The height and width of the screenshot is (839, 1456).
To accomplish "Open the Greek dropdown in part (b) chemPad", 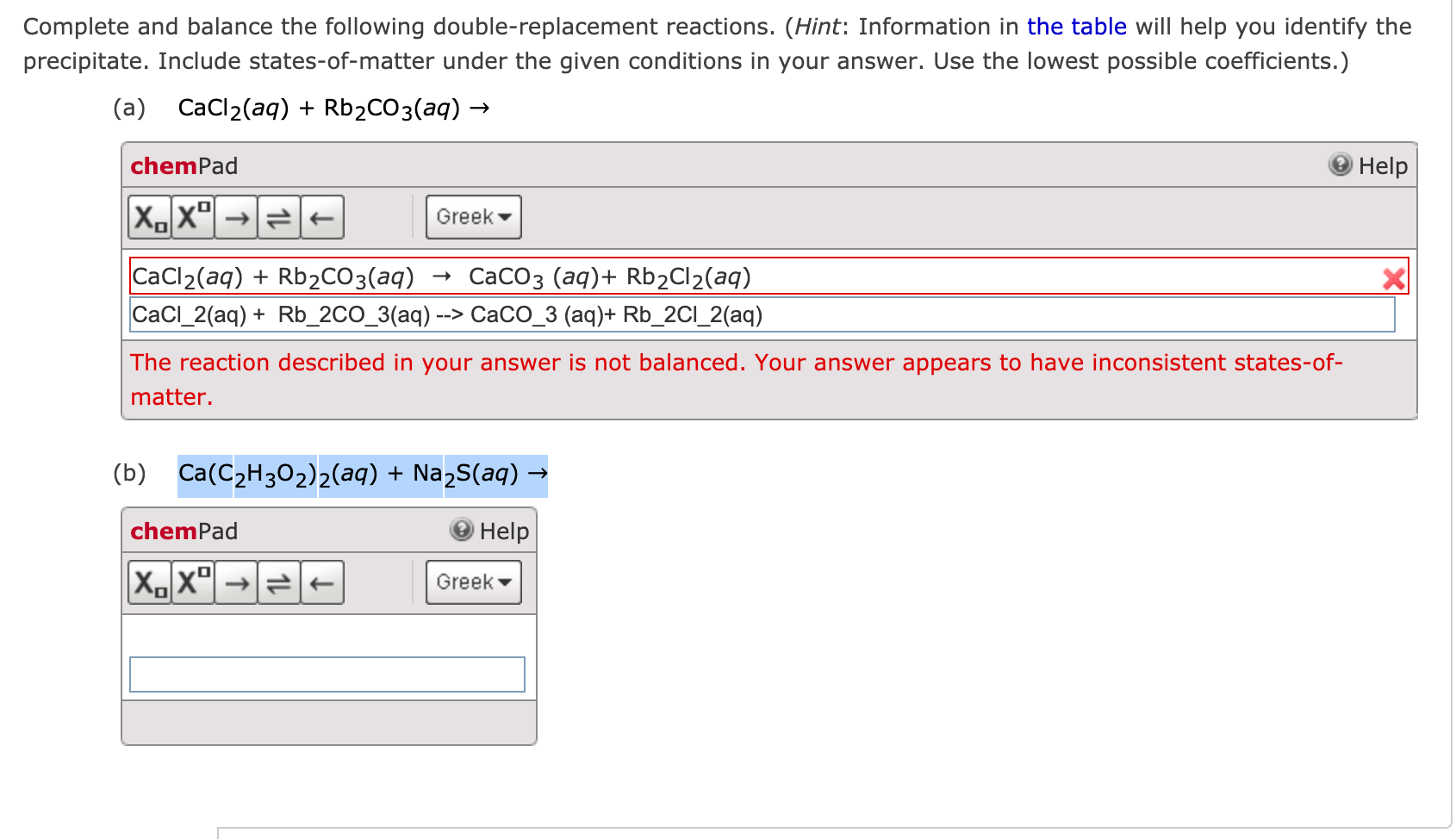I will (473, 582).
